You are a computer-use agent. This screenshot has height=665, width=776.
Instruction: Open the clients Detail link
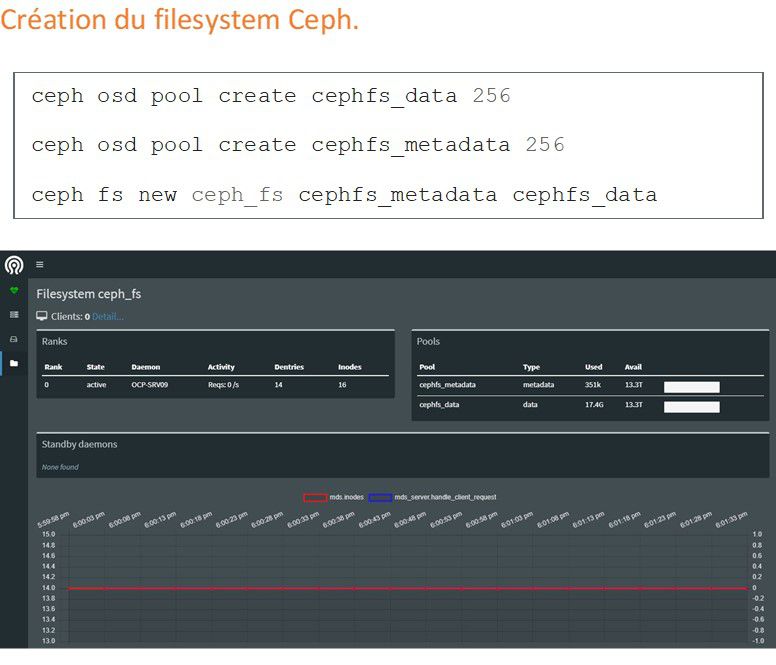pos(107,317)
